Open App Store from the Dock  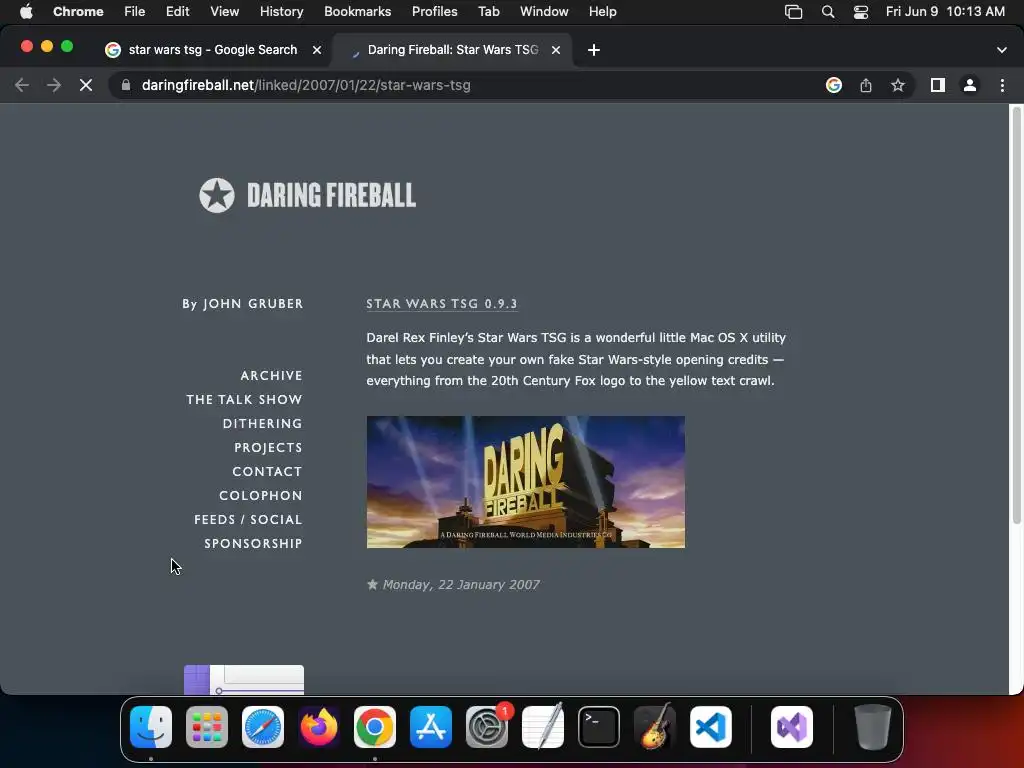tap(431, 727)
